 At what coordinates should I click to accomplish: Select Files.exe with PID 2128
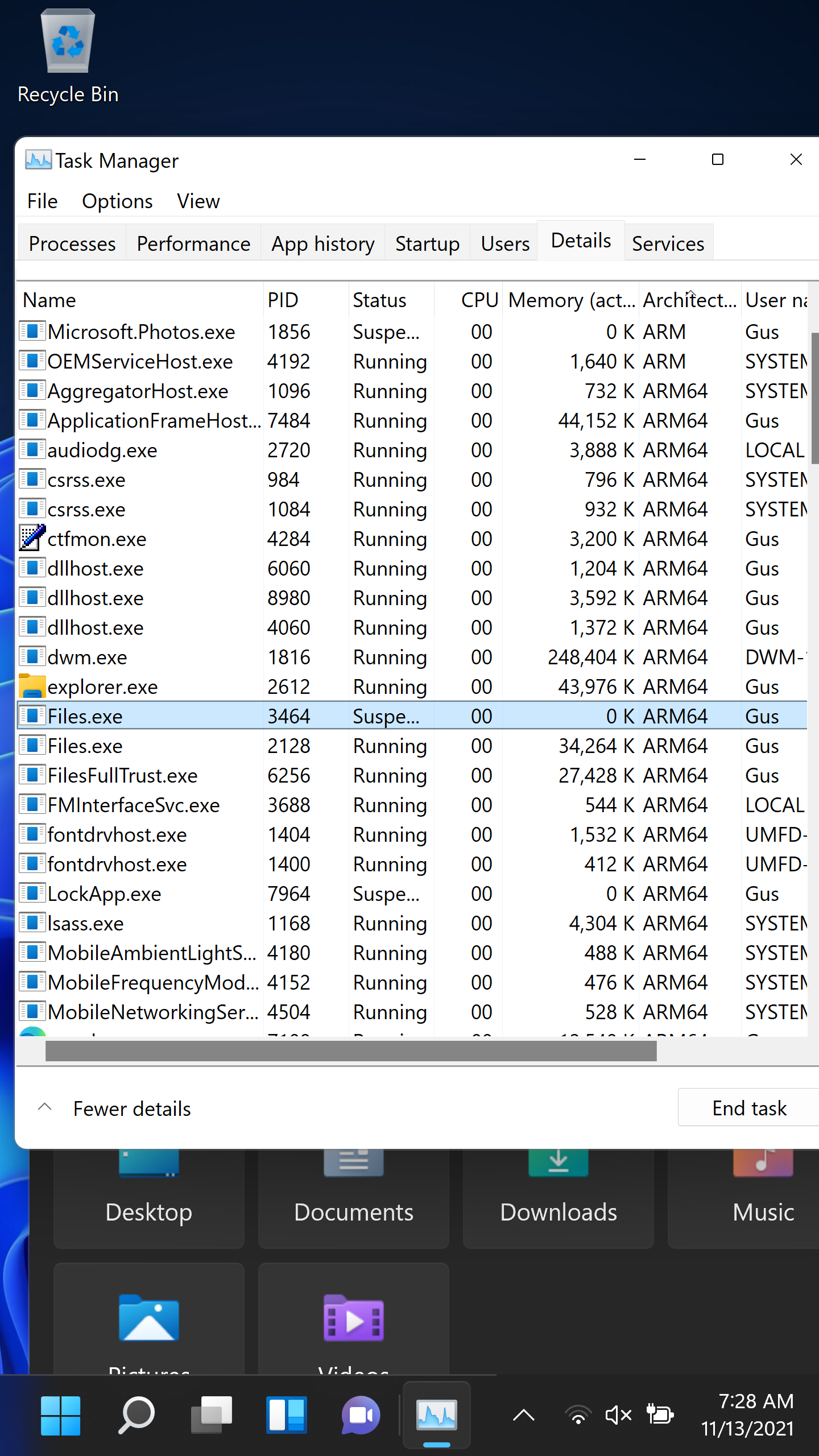coord(412,746)
